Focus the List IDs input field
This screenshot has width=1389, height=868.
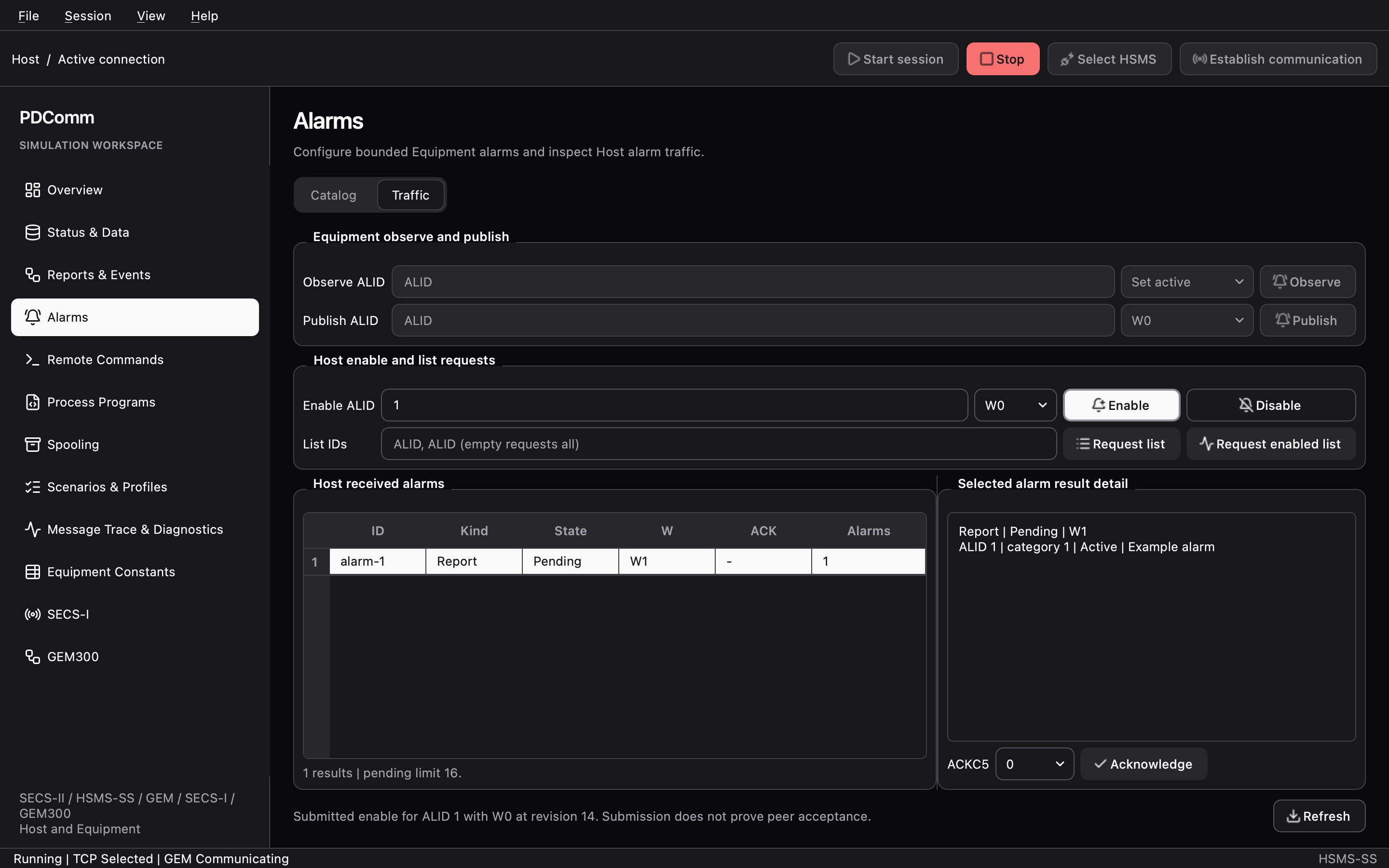click(x=719, y=444)
